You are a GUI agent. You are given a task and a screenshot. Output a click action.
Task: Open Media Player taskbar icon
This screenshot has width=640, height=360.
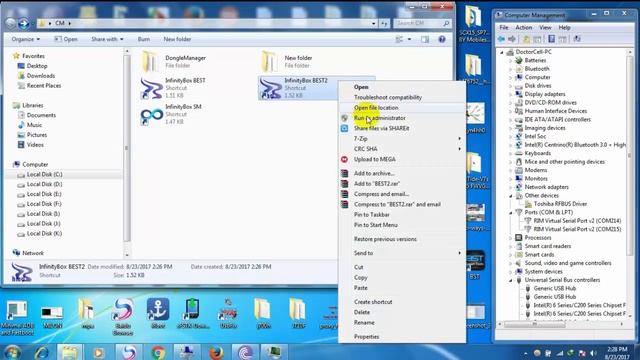[x=98, y=352]
